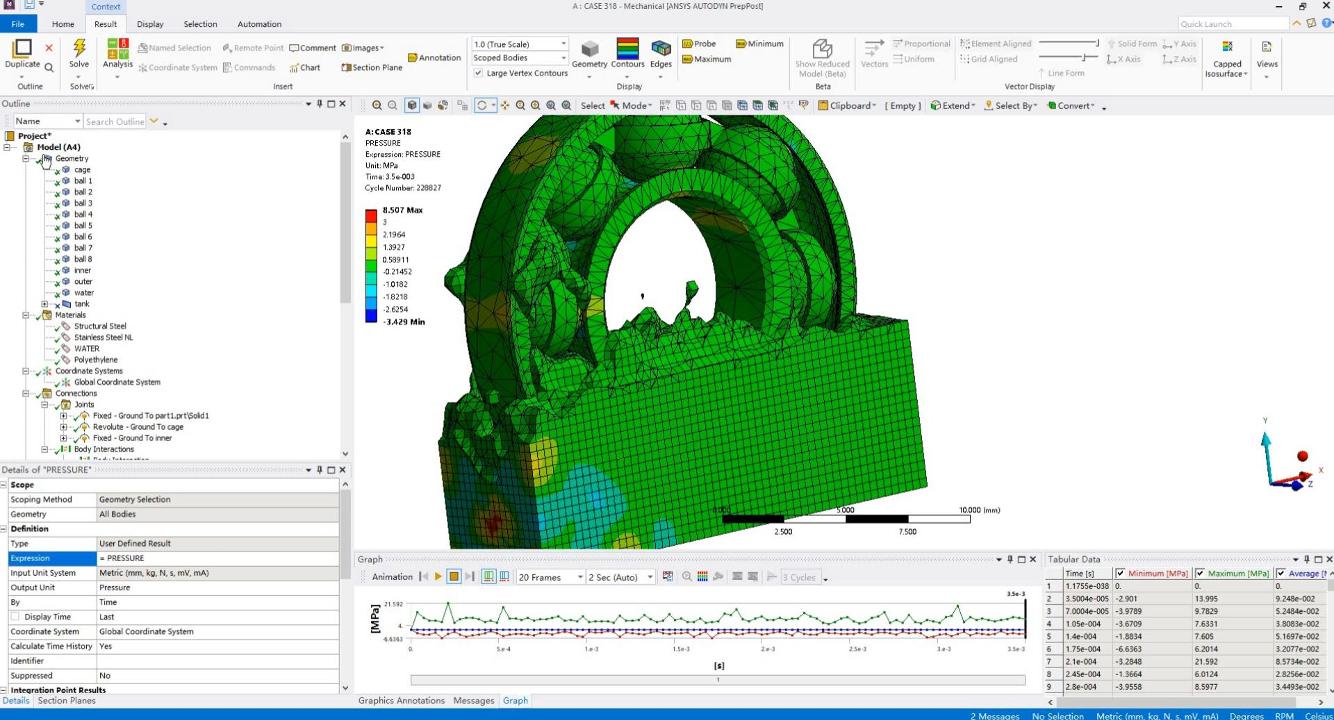Select the Expression value field
The width and height of the screenshot is (1334, 720).
(x=217, y=558)
